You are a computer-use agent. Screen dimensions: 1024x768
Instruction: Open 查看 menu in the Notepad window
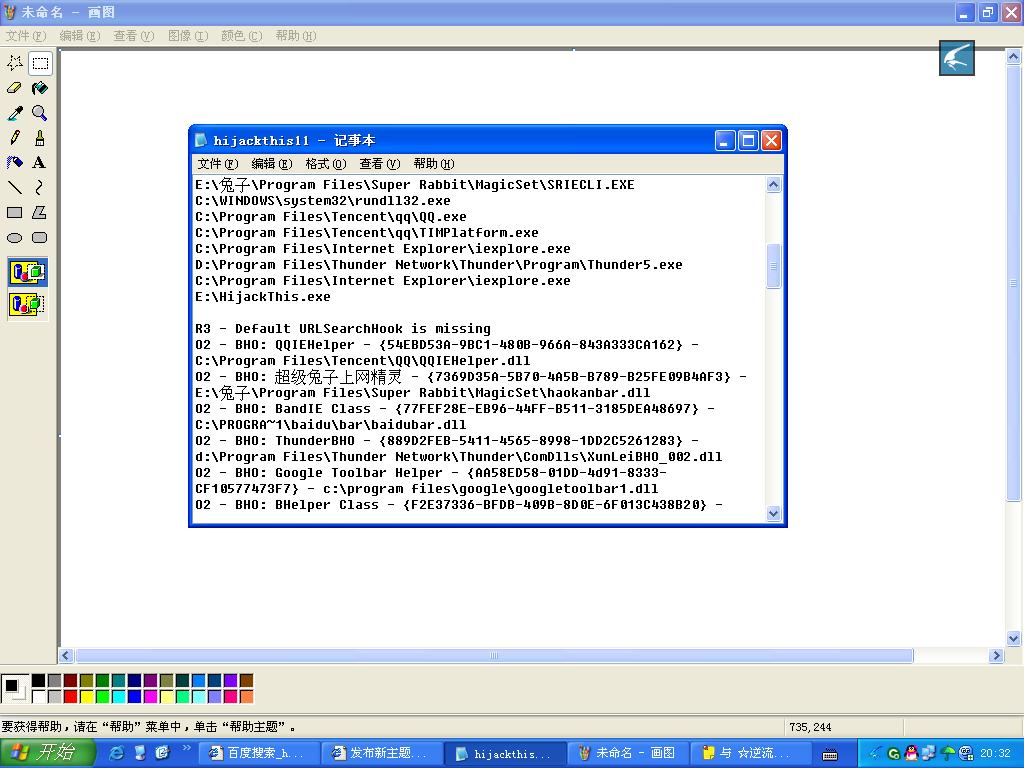point(379,164)
